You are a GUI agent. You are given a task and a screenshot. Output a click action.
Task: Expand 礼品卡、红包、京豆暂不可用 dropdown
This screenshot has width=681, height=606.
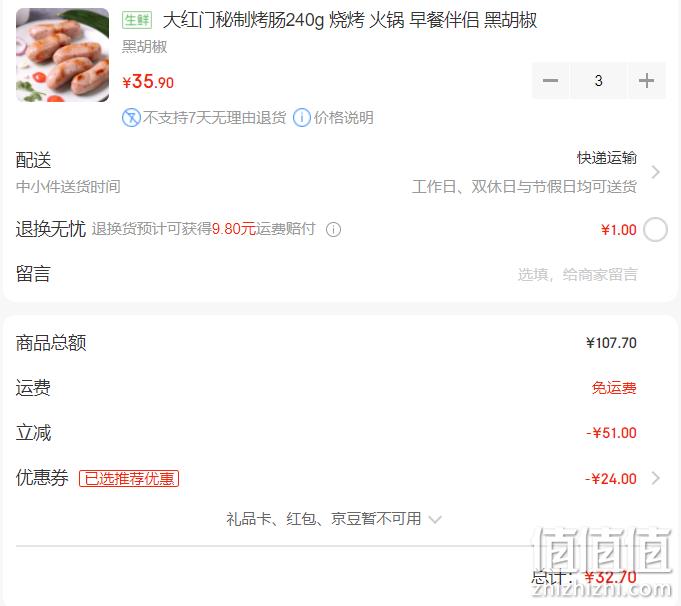click(x=334, y=519)
